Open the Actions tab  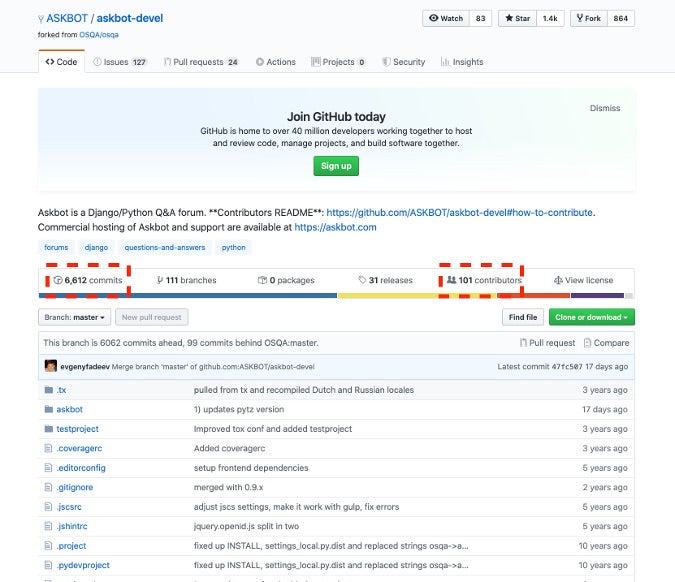pos(276,62)
